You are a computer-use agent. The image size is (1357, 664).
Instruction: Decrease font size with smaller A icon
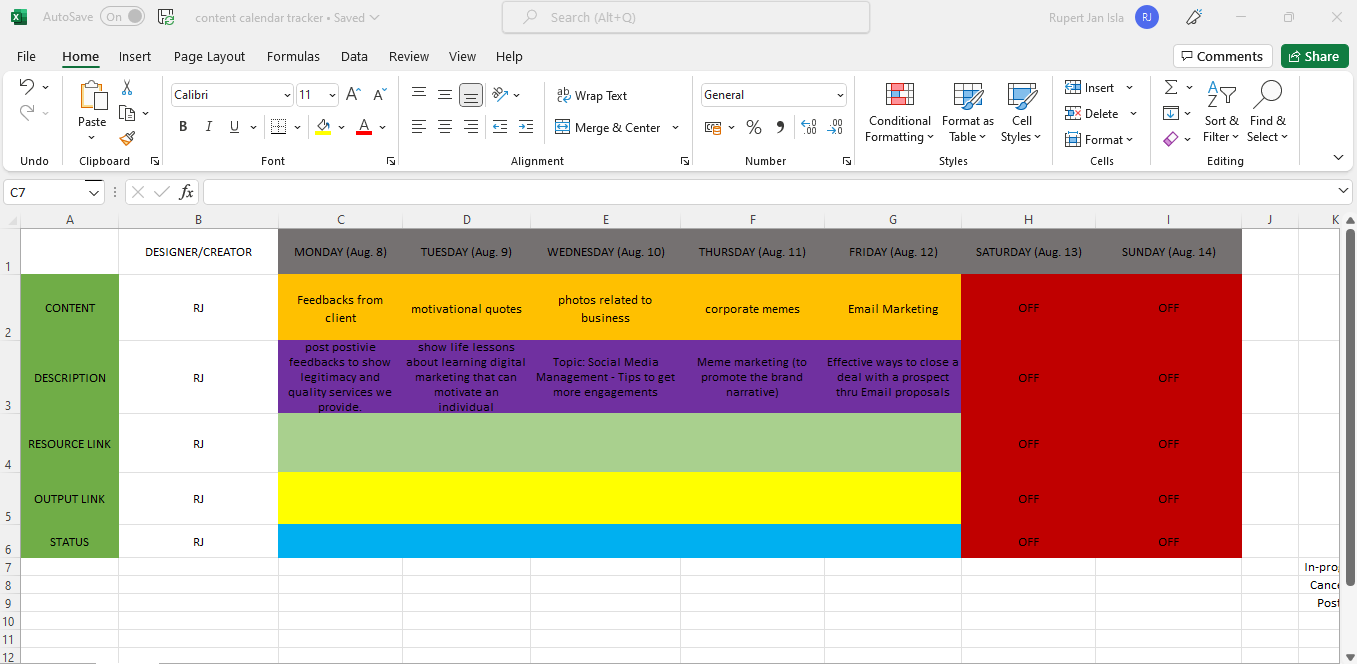(x=380, y=95)
